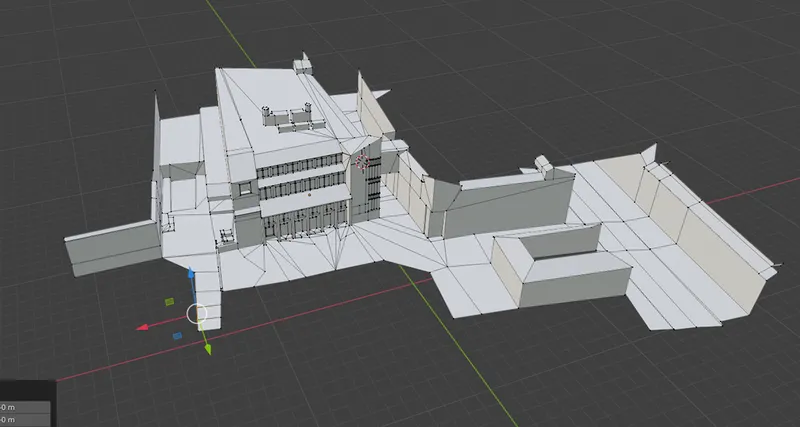The image size is (800, 427).
Task: Click the orange object origin dot
Action: tap(309, 194)
